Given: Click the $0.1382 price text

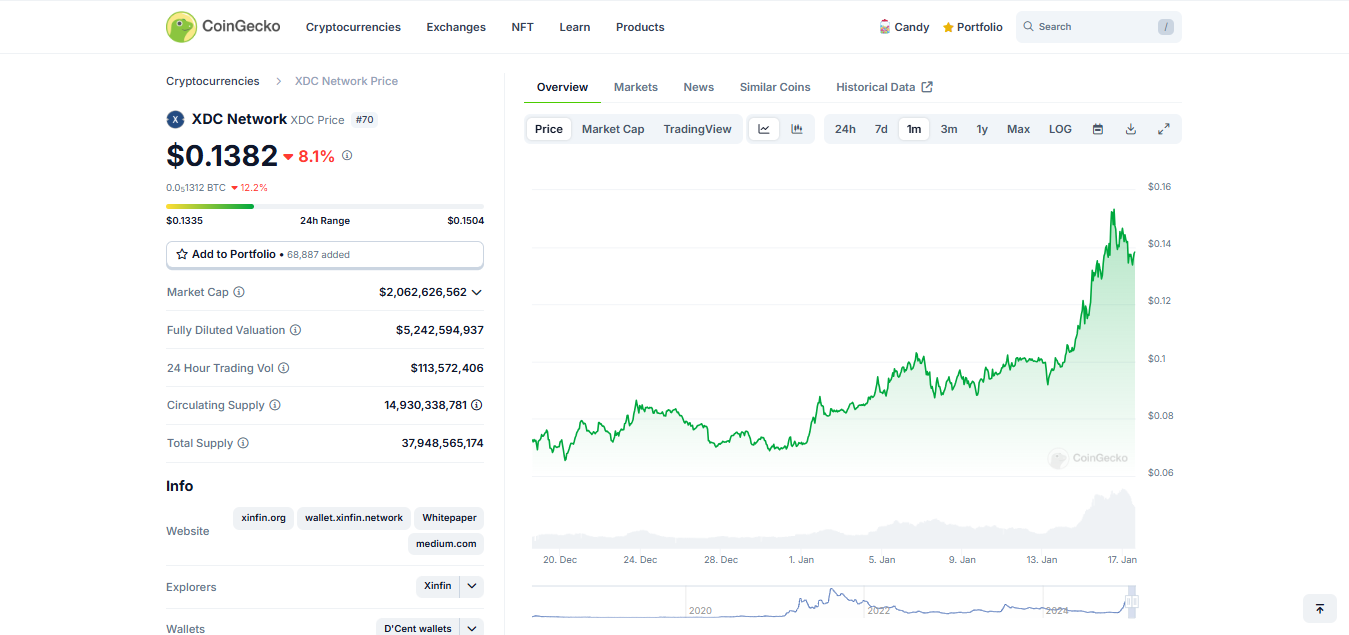Looking at the screenshot, I should point(222,156).
